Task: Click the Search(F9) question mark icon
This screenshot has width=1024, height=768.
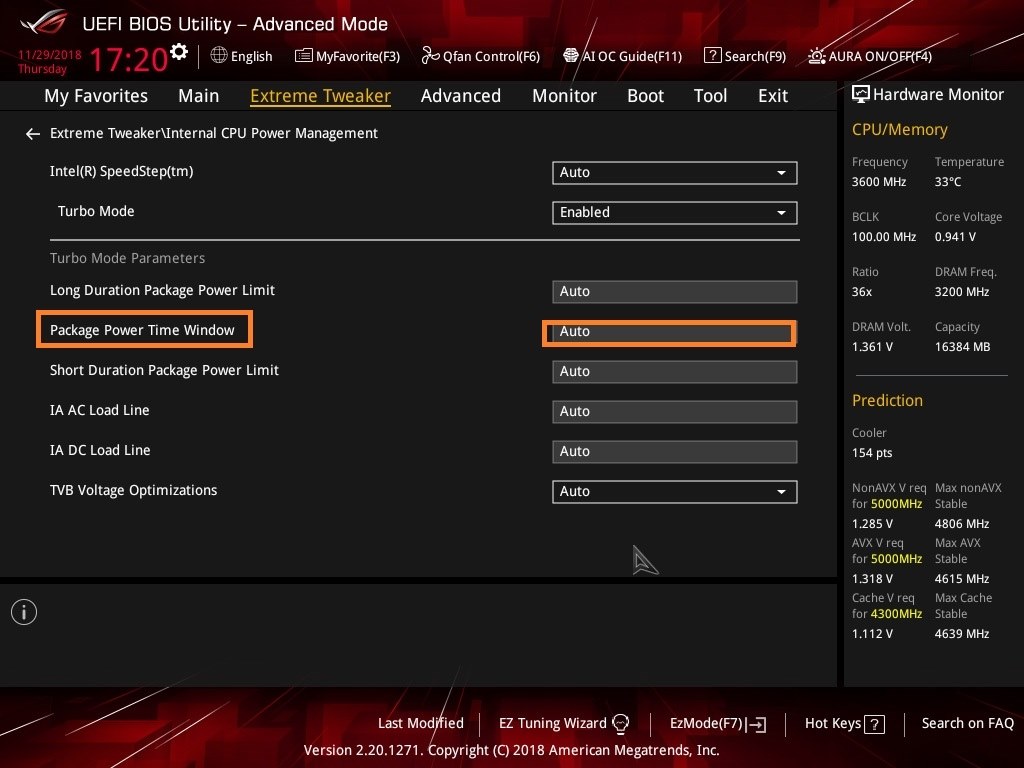Action: click(712, 56)
